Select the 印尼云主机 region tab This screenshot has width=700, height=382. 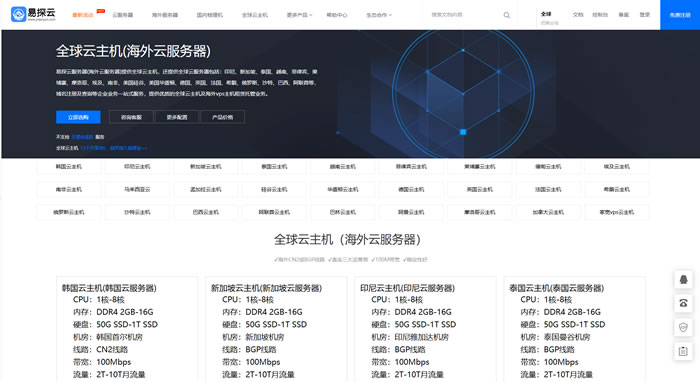pyautogui.click(x=137, y=166)
